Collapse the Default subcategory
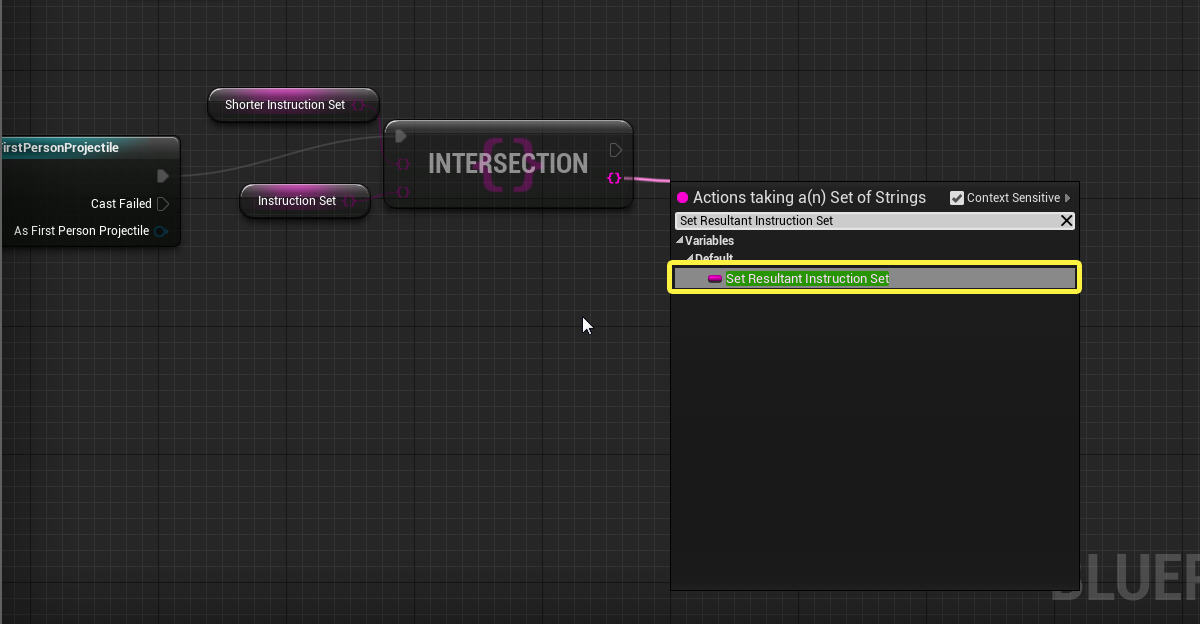The height and width of the screenshot is (624, 1200). (x=692, y=258)
